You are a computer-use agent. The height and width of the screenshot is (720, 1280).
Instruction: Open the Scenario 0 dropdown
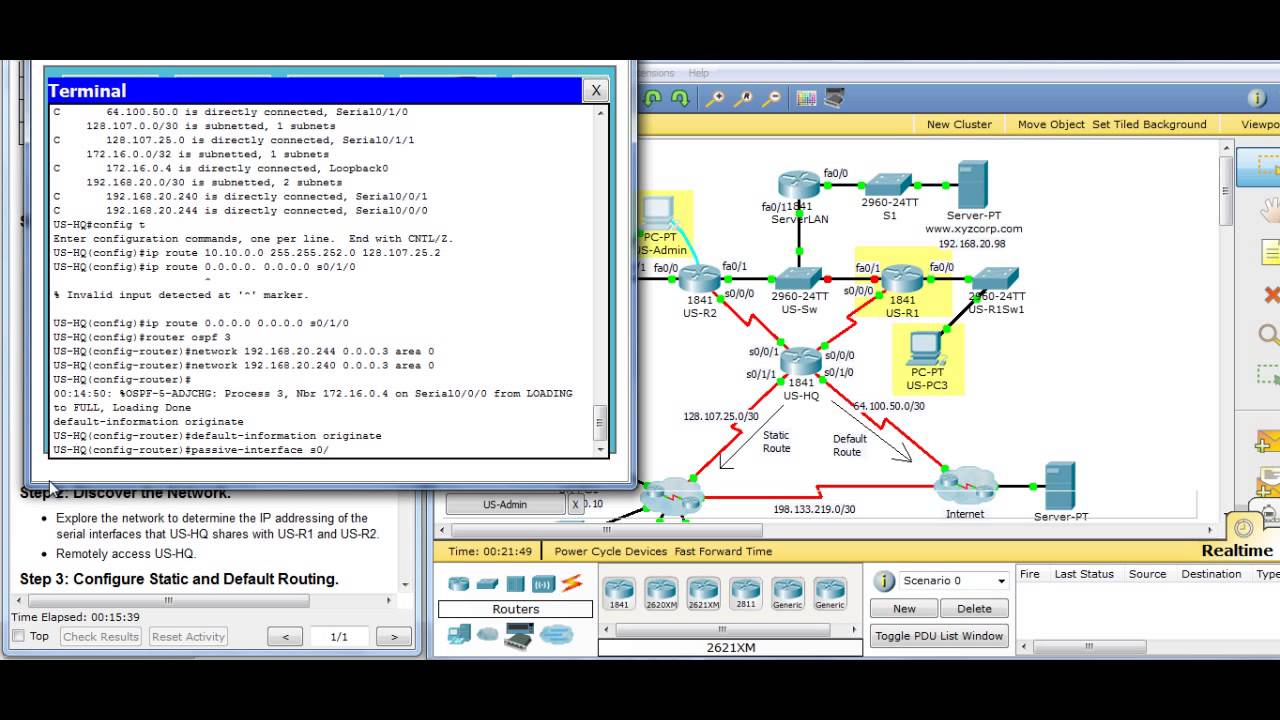pos(954,581)
